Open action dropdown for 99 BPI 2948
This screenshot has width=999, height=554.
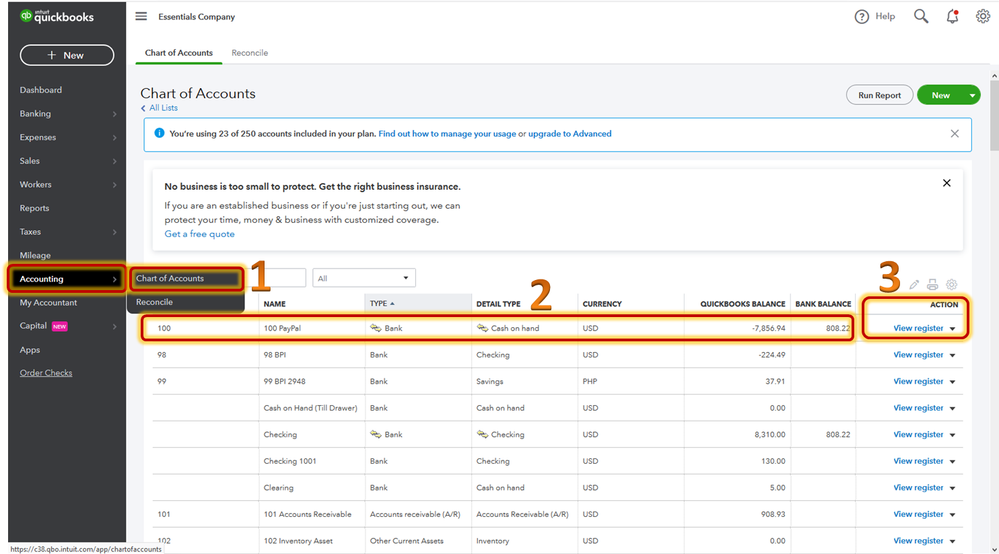tap(952, 382)
